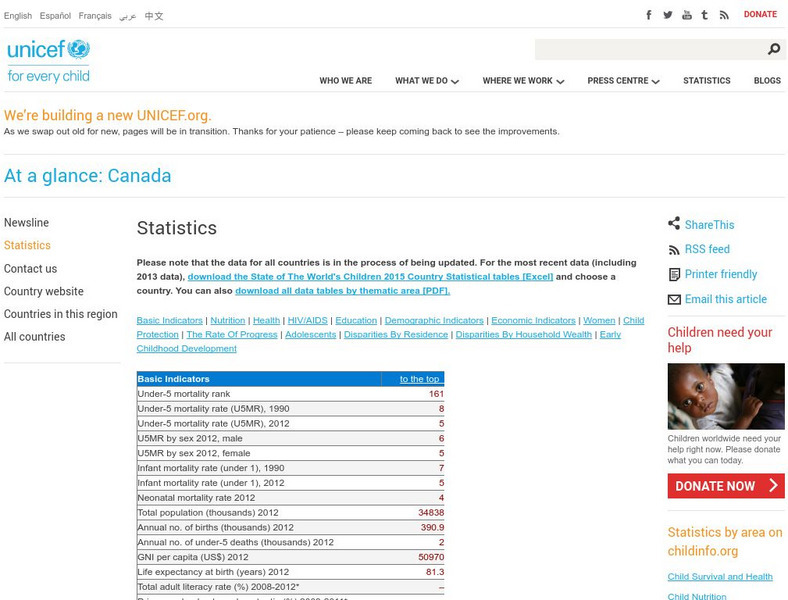Jump to The Rate Of Progress link

(x=232, y=334)
